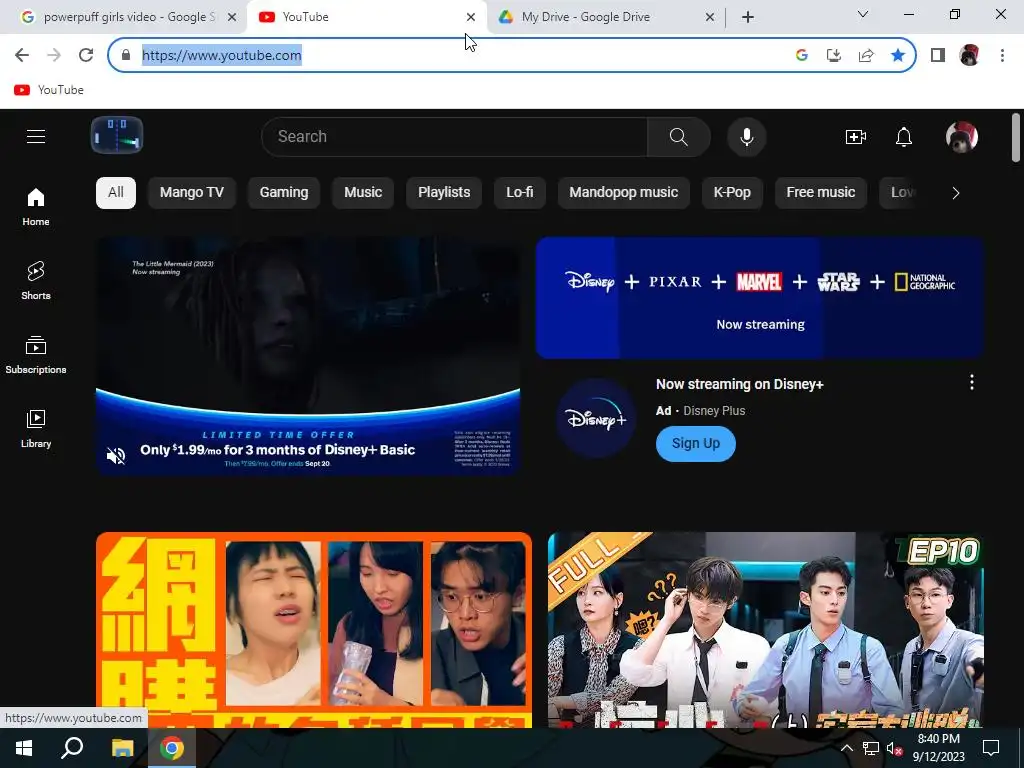1024x768 pixels.
Task: Select the Mandopop music chip
Action: pos(624,193)
